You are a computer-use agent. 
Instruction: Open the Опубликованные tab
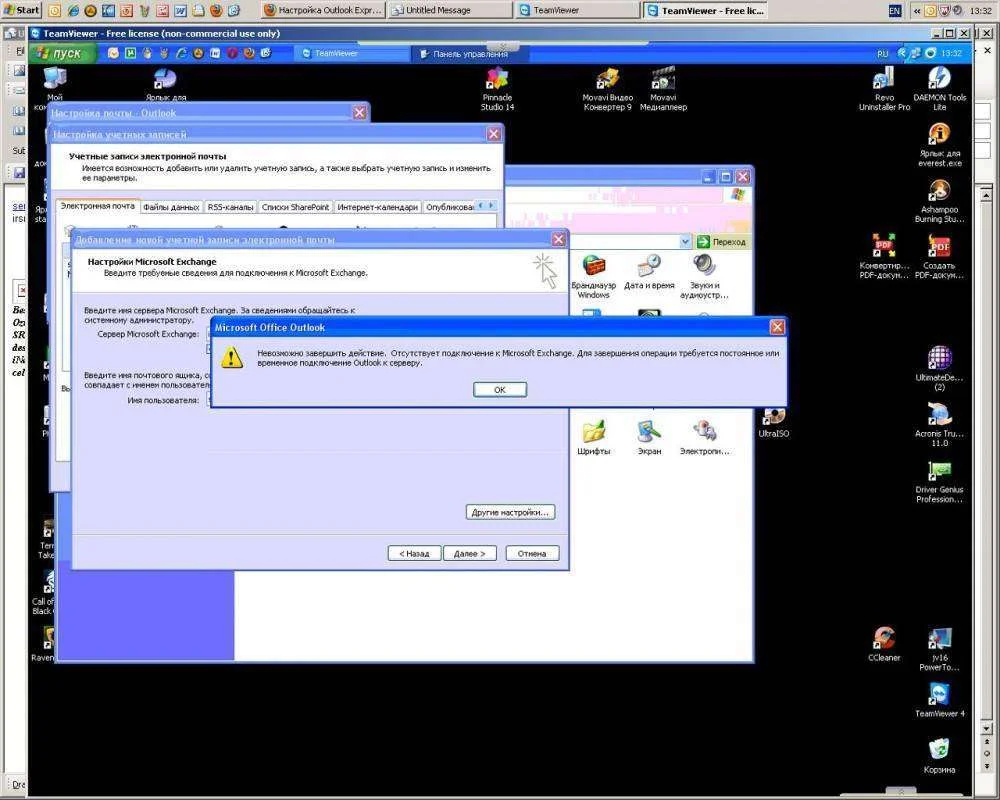coord(450,207)
